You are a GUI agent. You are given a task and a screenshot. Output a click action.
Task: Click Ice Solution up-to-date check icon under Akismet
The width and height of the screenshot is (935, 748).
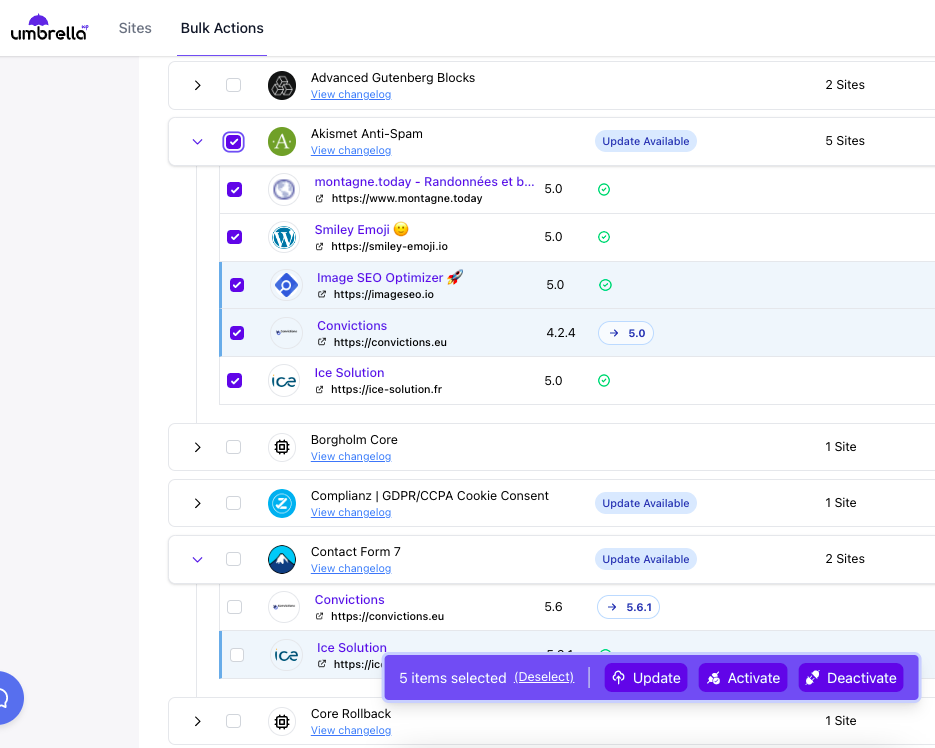pyautogui.click(x=604, y=381)
